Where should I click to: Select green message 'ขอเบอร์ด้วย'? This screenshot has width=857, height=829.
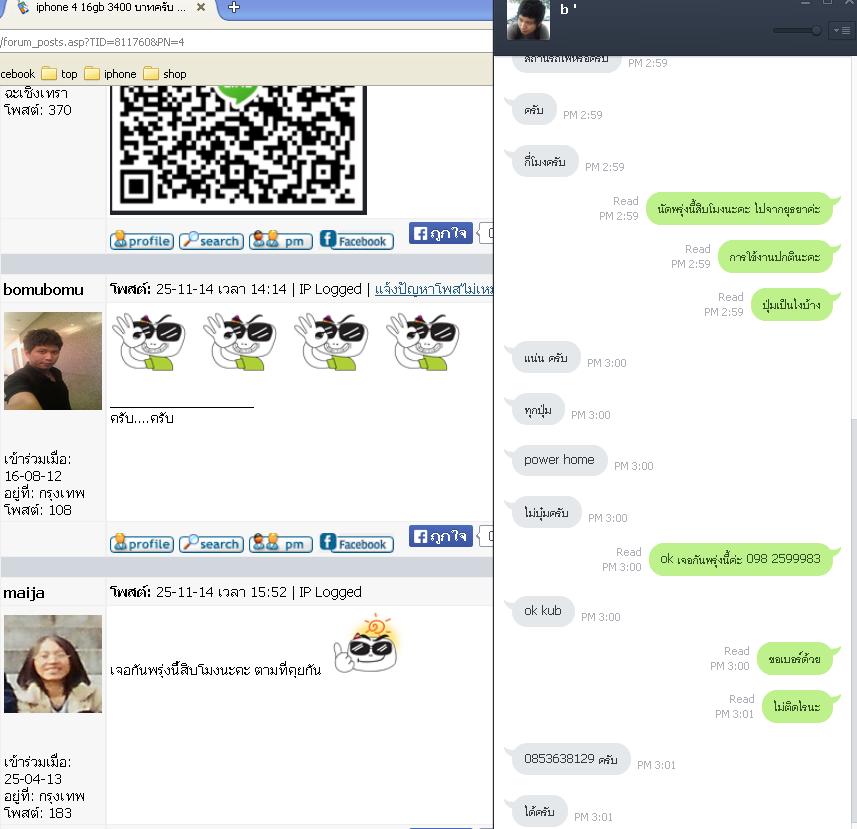click(x=794, y=659)
